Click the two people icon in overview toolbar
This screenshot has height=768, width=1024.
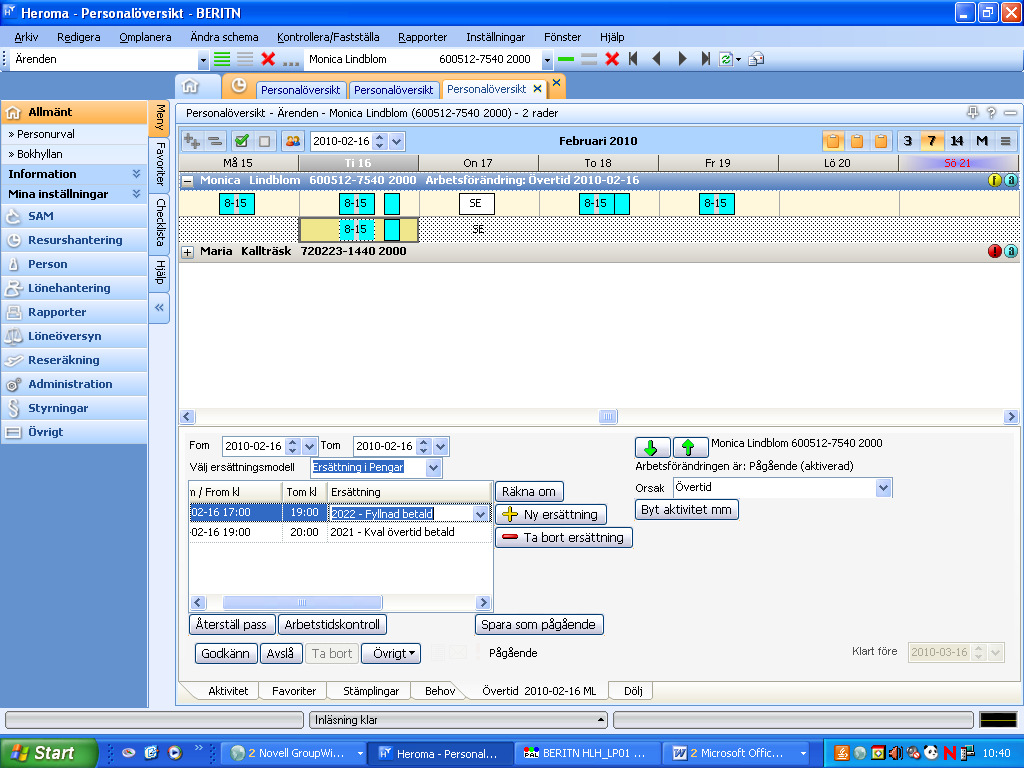[293, 141]
